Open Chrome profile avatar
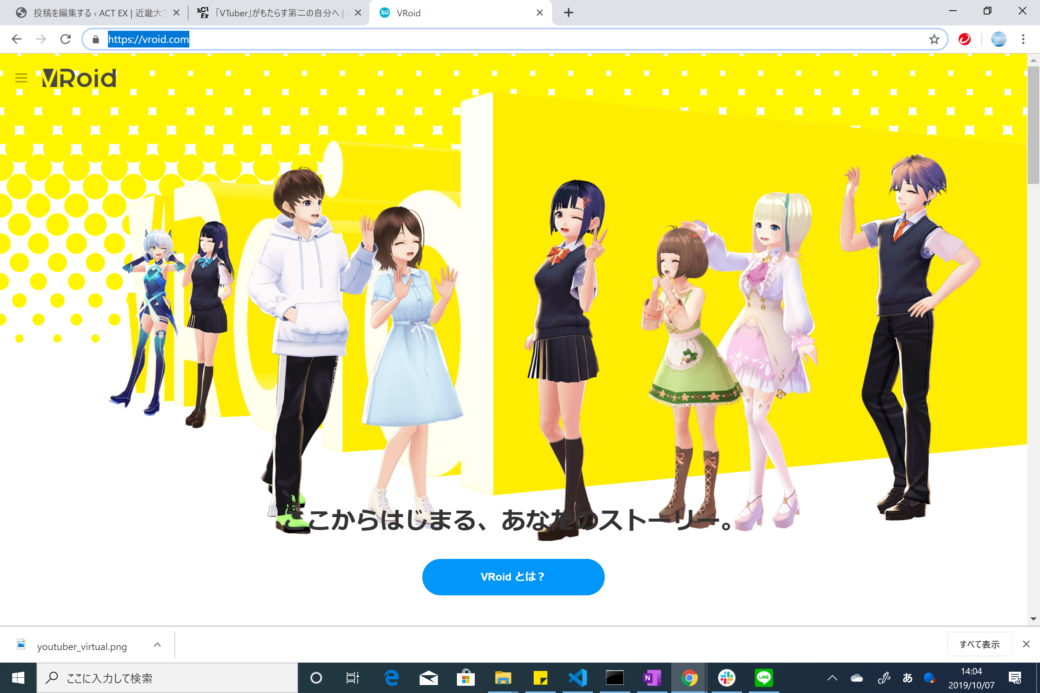 click(x=998, y=39)
